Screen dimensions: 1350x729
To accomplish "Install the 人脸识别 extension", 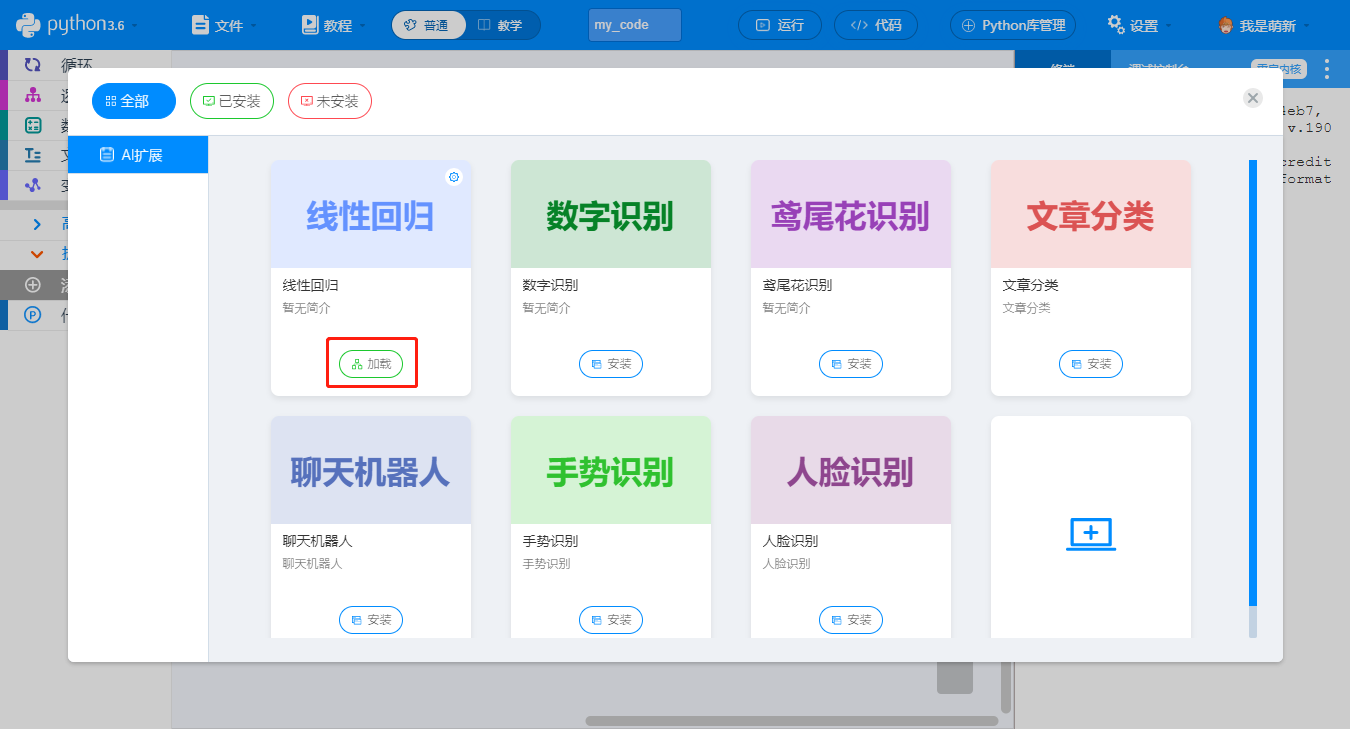I will click(x=851, y=620).
